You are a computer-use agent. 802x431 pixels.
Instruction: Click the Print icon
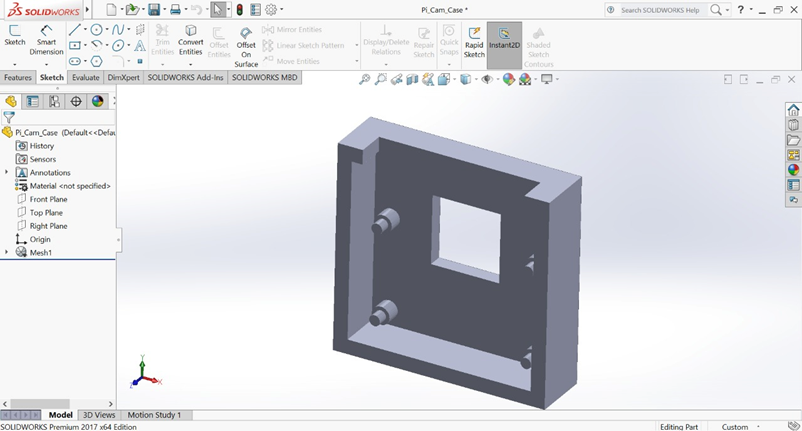[x=175, y=9]
